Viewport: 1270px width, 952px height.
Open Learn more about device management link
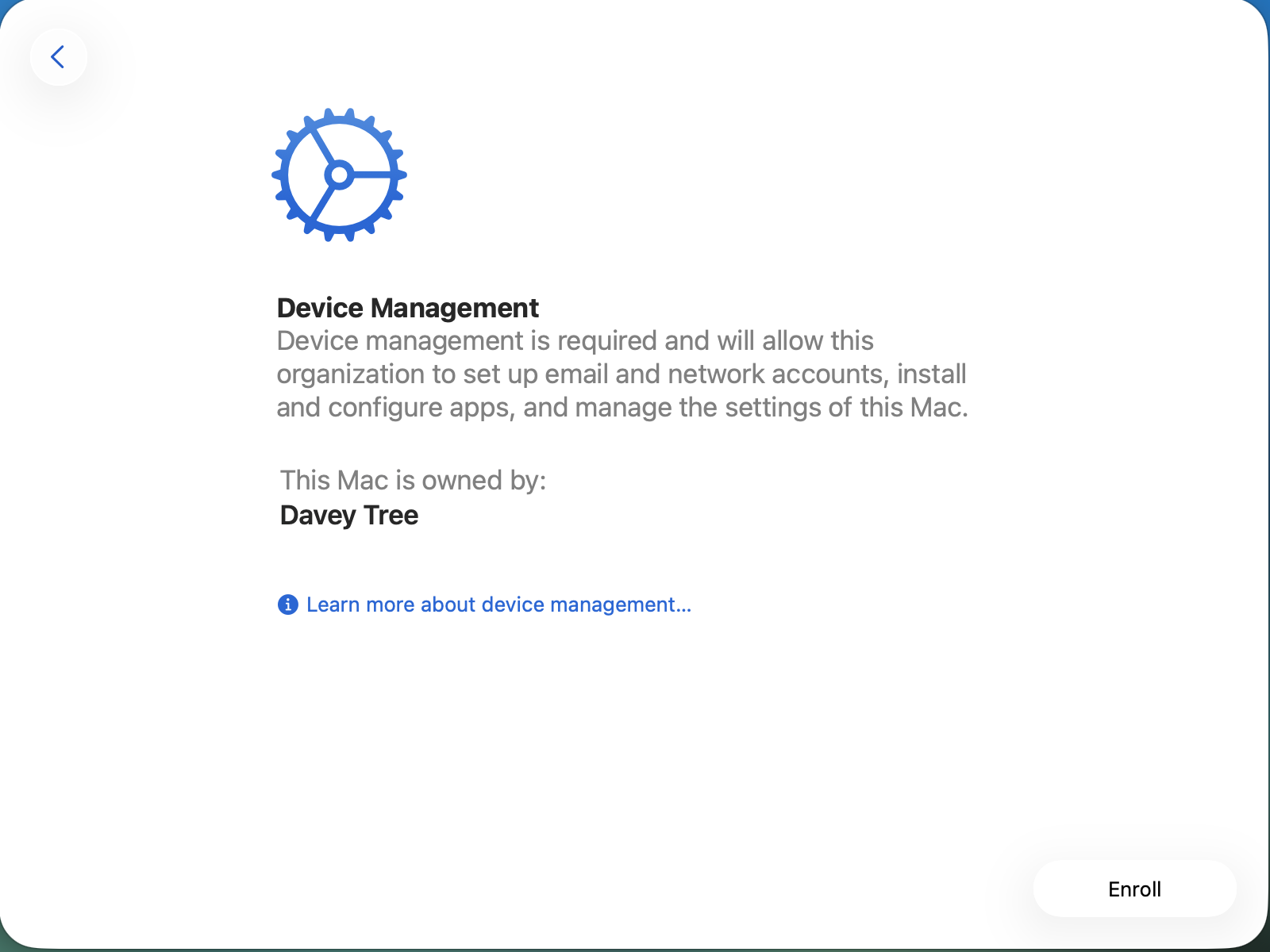(x=498, y=605)
